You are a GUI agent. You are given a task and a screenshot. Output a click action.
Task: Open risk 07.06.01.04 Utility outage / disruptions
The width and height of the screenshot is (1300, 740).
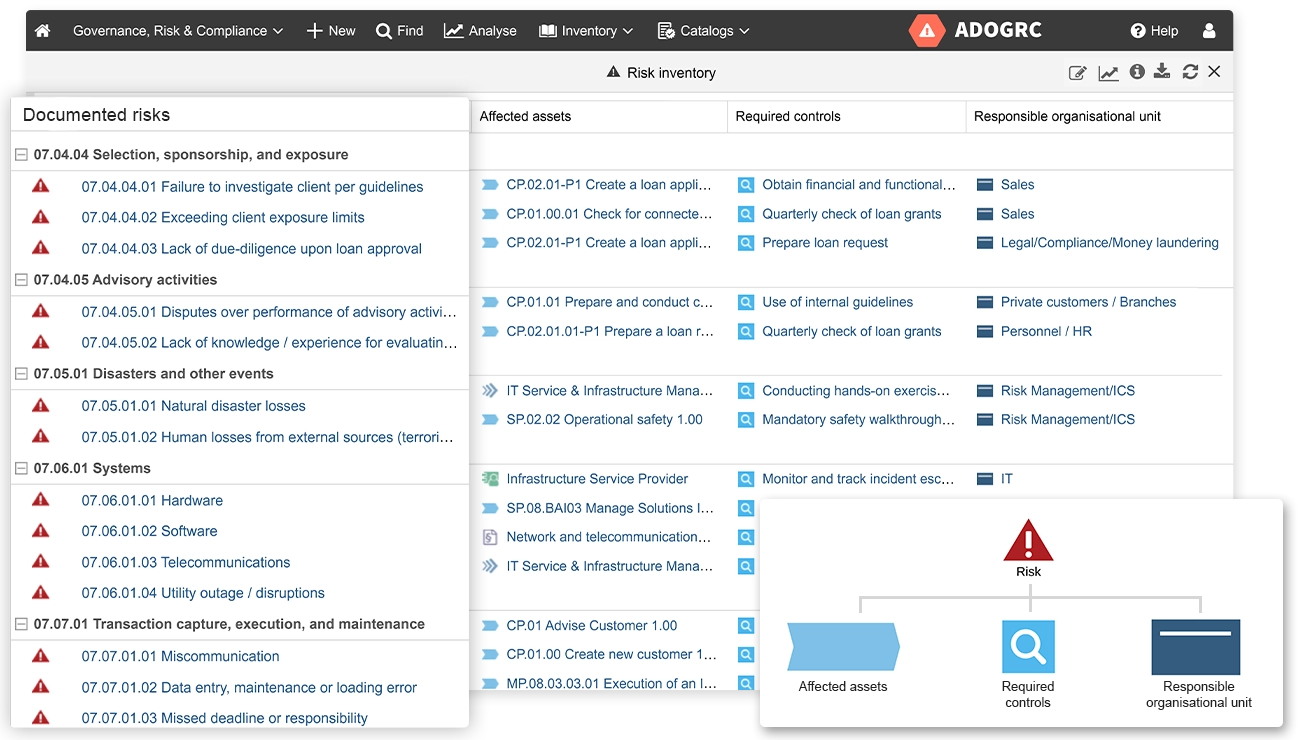tap(203, 592)
